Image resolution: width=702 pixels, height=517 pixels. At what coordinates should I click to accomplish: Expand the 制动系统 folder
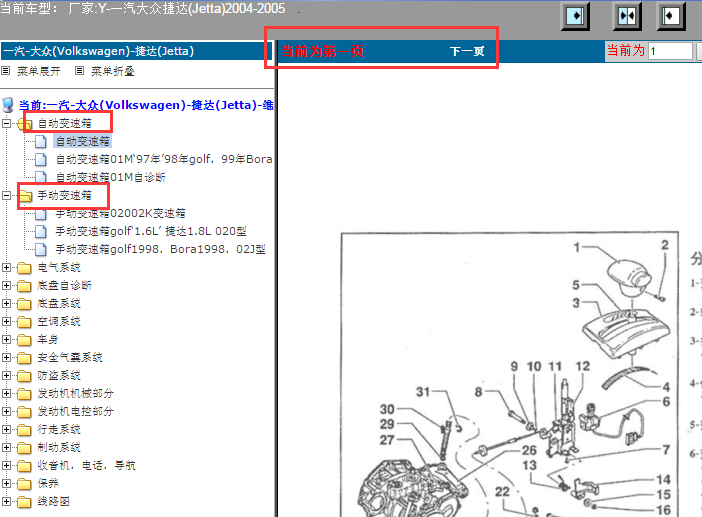click(6, 447)
